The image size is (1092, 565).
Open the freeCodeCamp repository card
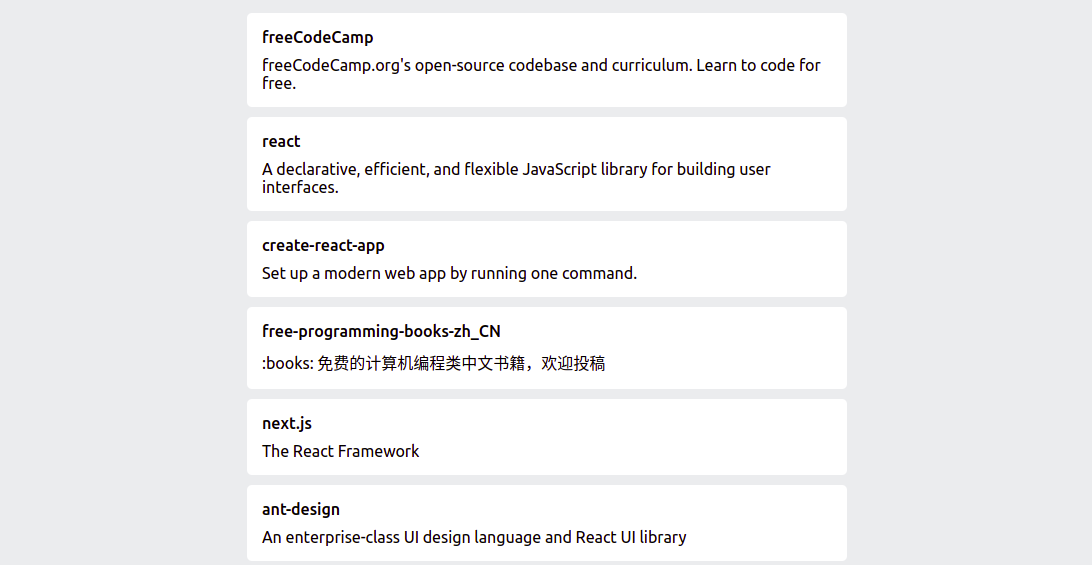pyautogui.click(x=547, y=60)
